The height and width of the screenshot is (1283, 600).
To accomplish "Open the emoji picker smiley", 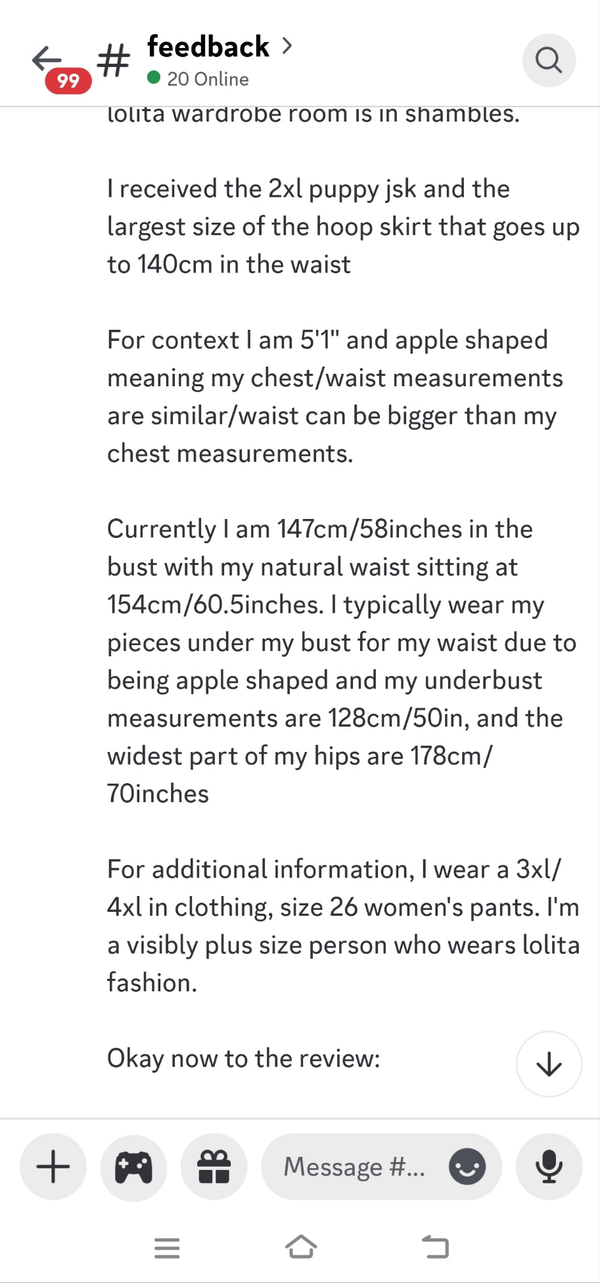I will click(467, 1166).
